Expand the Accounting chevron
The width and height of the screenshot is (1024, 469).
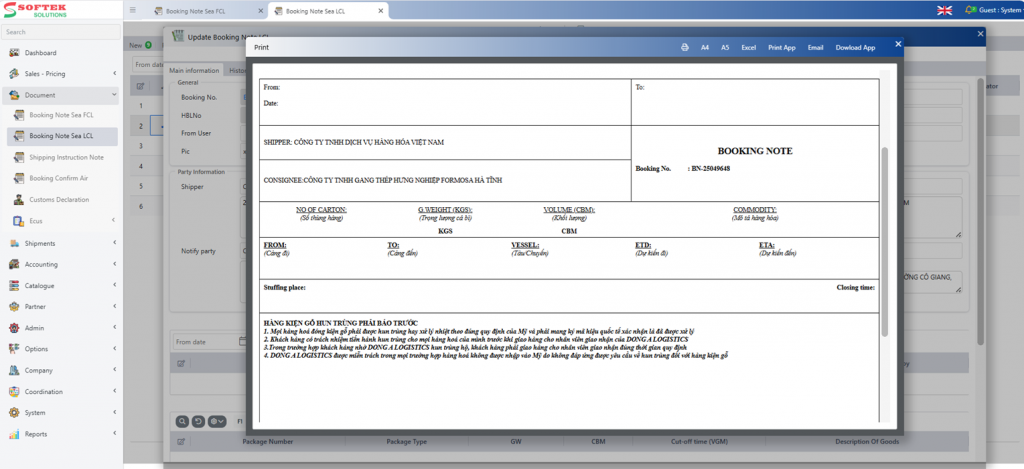coord(114,265)
